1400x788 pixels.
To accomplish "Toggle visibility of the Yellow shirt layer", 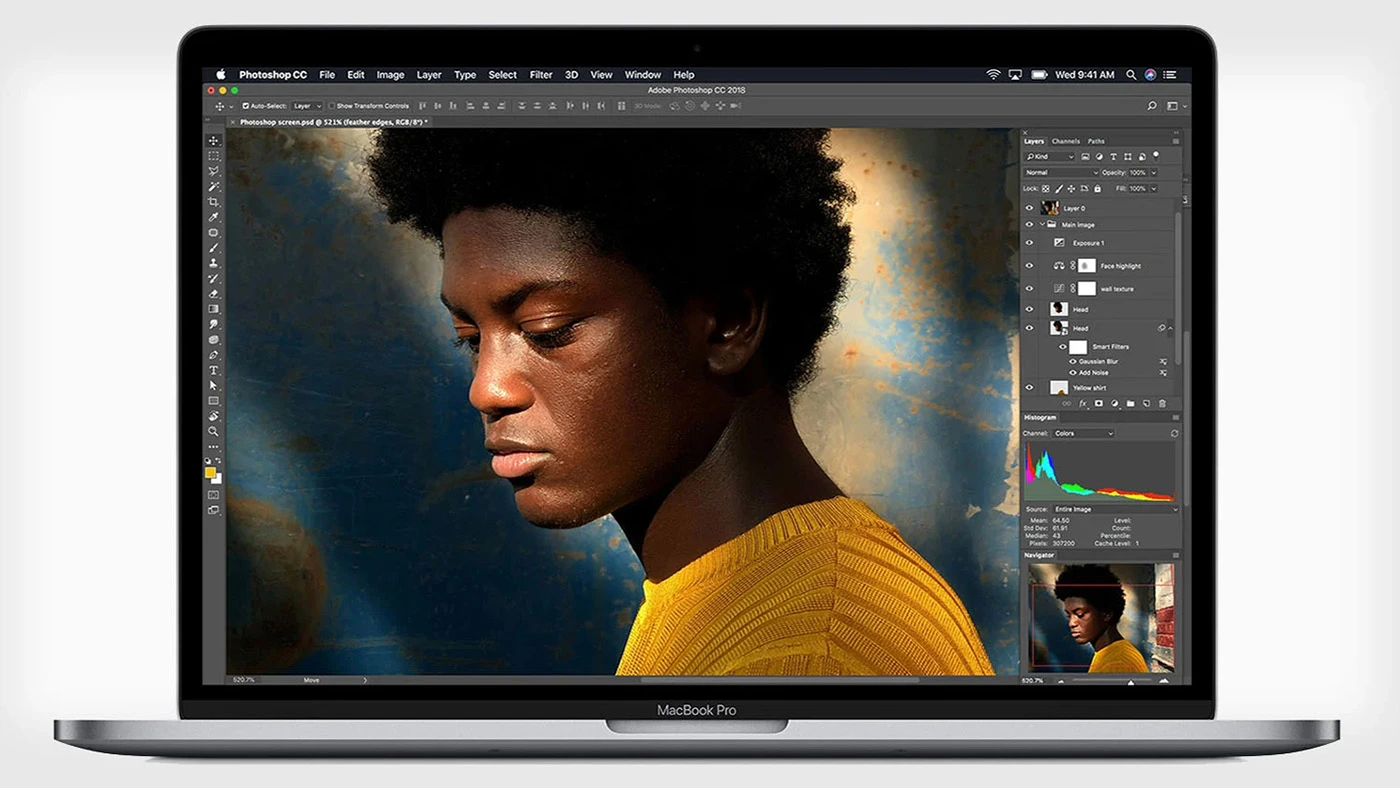I will click(x=1029, y=388).
